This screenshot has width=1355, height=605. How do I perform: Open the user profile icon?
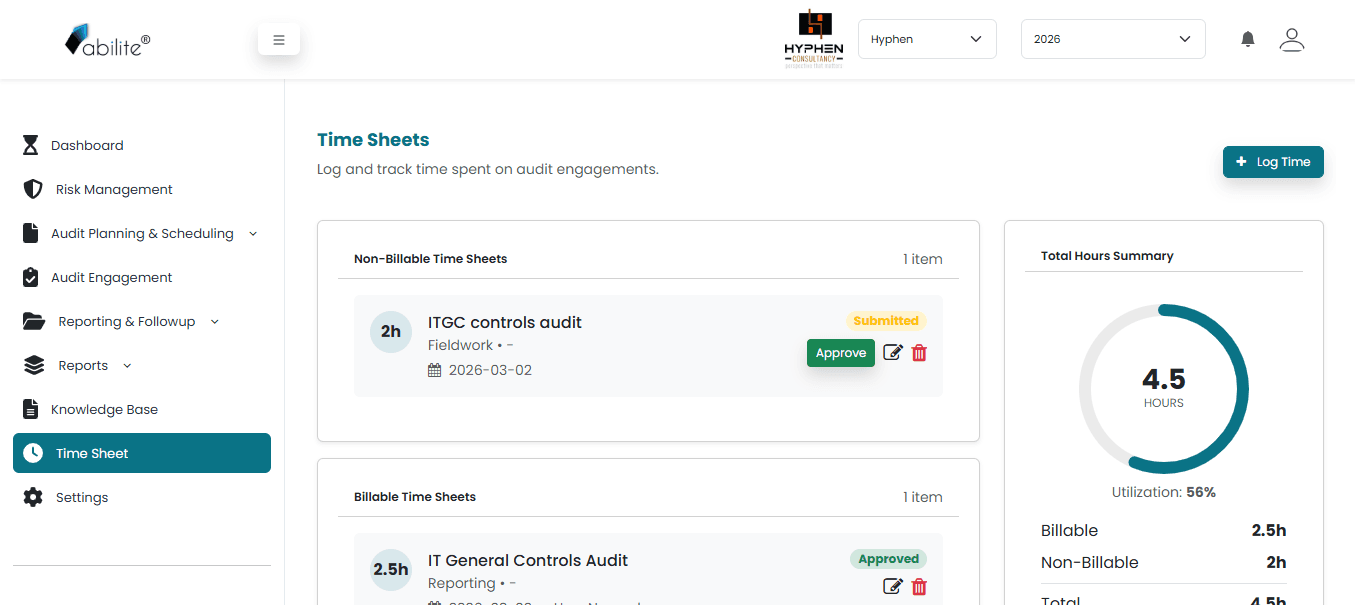pos(1292,39)
